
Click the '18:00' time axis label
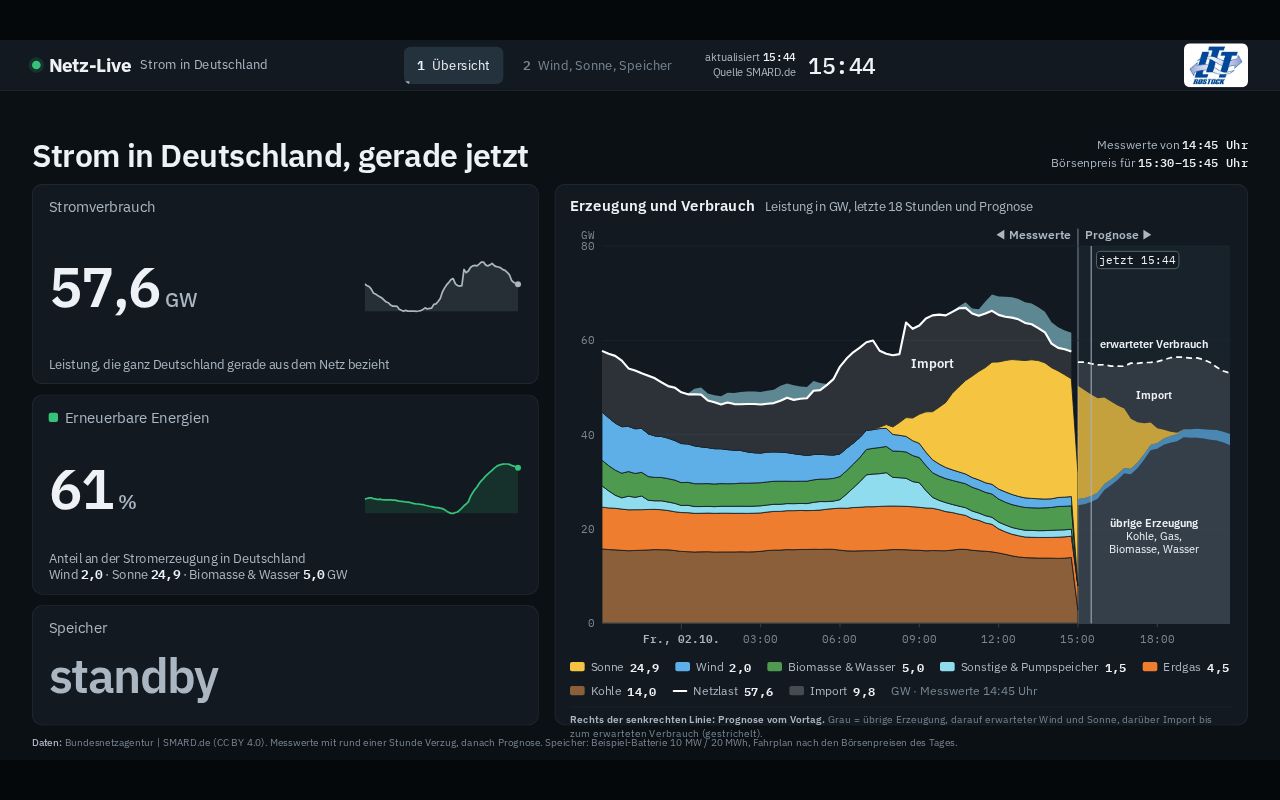[x=1157, y=639]
